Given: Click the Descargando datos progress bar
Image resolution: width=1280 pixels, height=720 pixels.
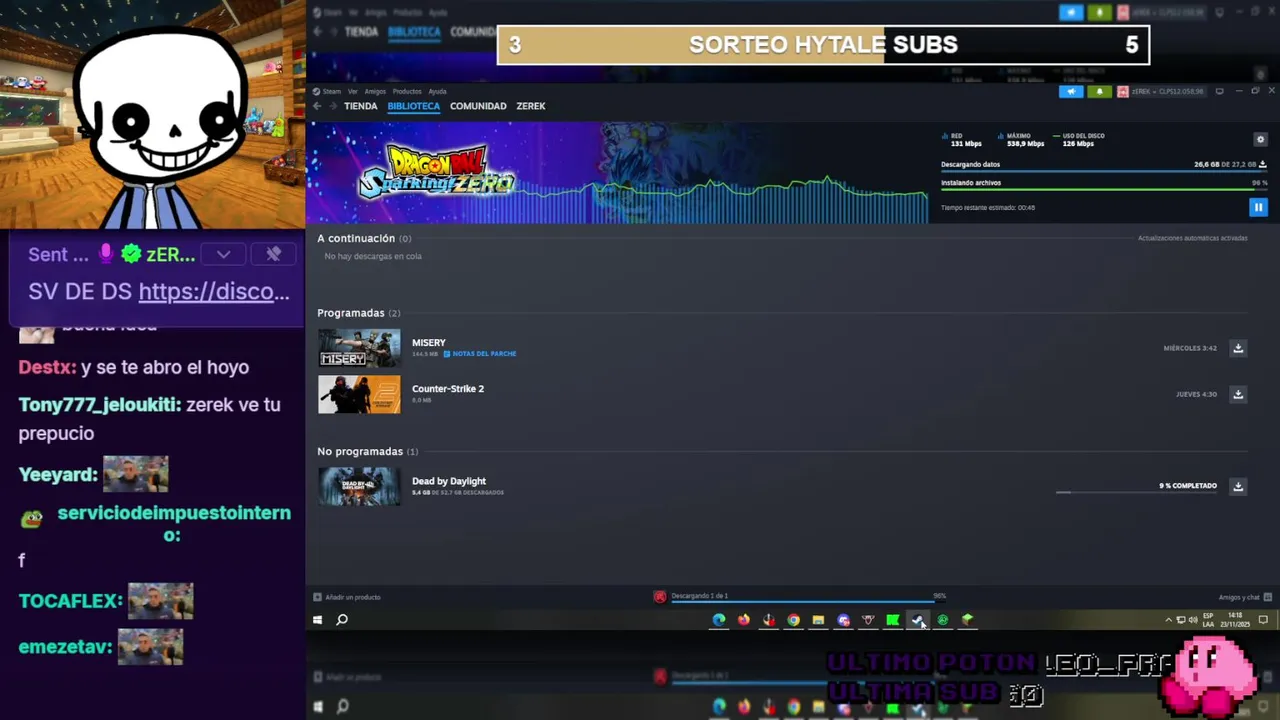Looking at the screenshot, I should 1104,171.
